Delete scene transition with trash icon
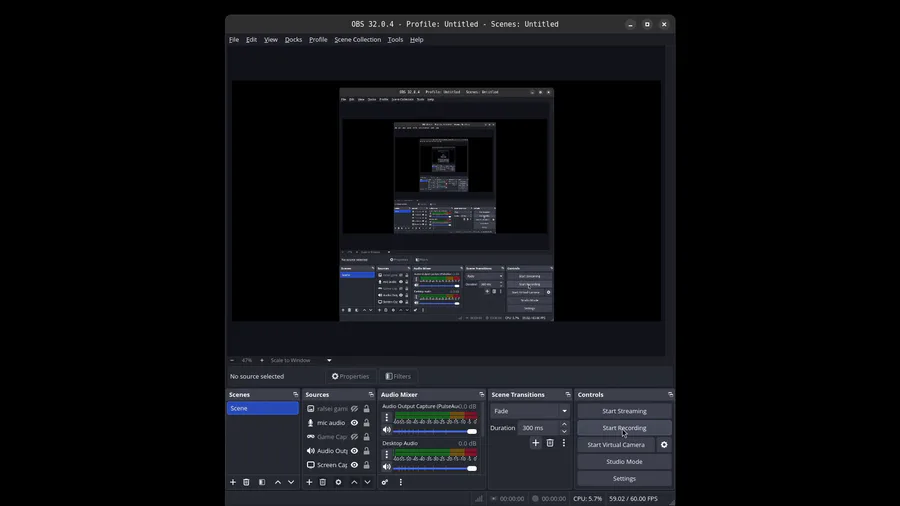The image size is (900, 506). click(550, 443)
